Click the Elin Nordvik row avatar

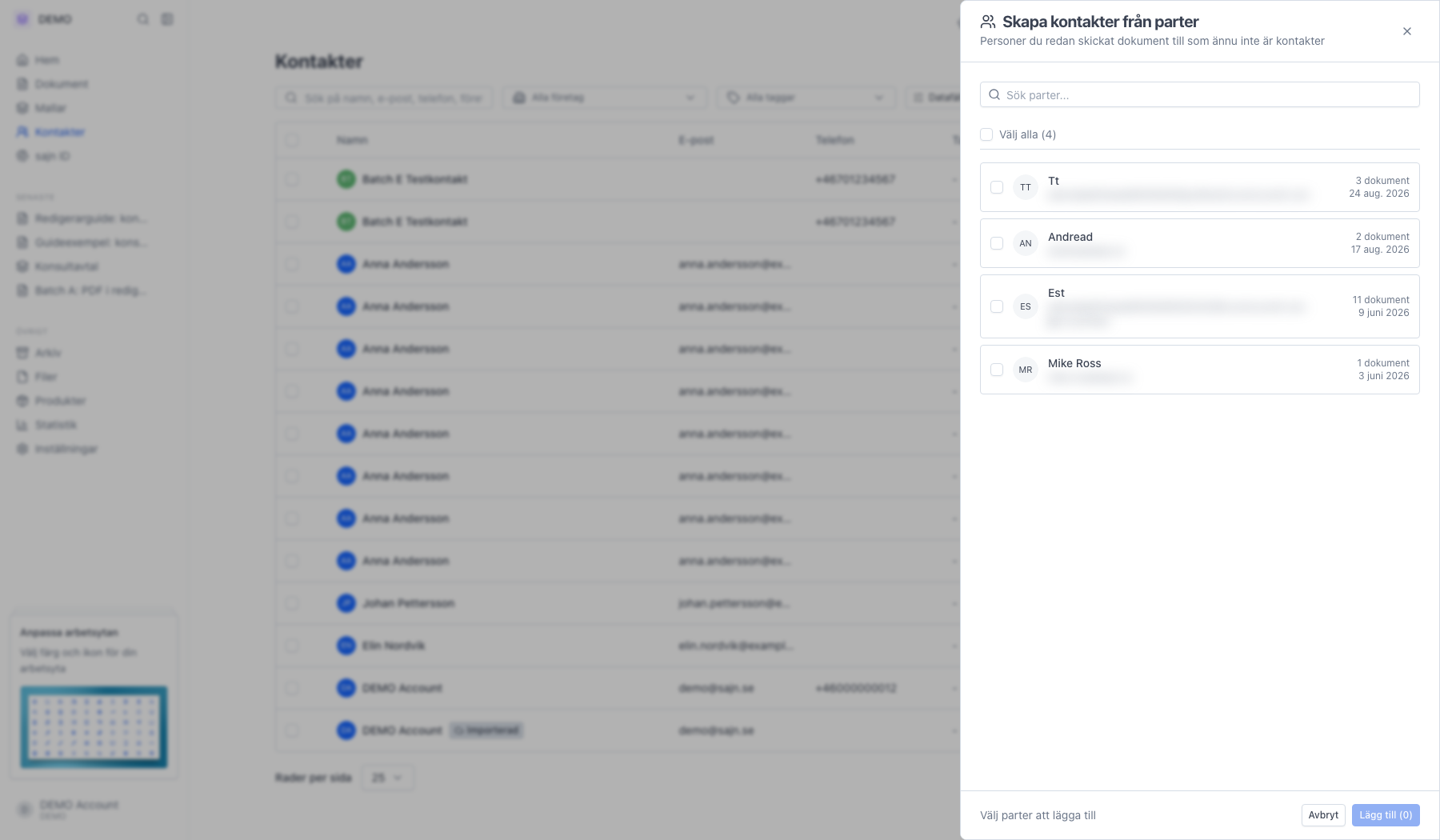click(x=346, y=646)
